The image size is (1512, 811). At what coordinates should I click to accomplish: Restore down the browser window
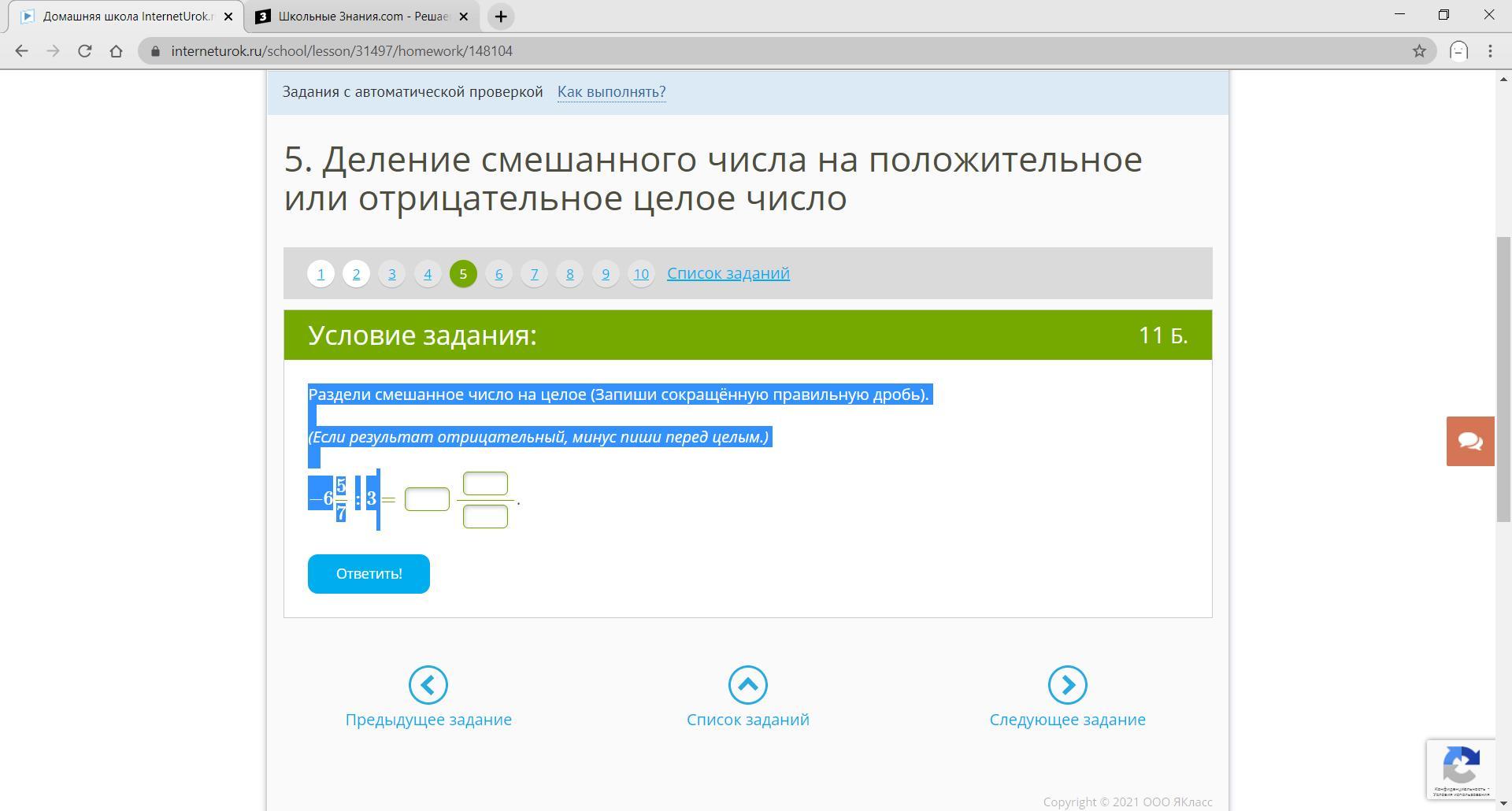tap(1443, 15)
